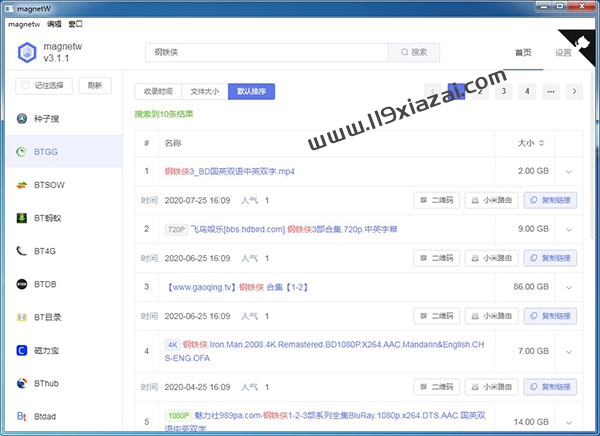Click 复制链接 under 9.00 GB result
The height and width of the screenshot is (436, 600).
(550, 258)
